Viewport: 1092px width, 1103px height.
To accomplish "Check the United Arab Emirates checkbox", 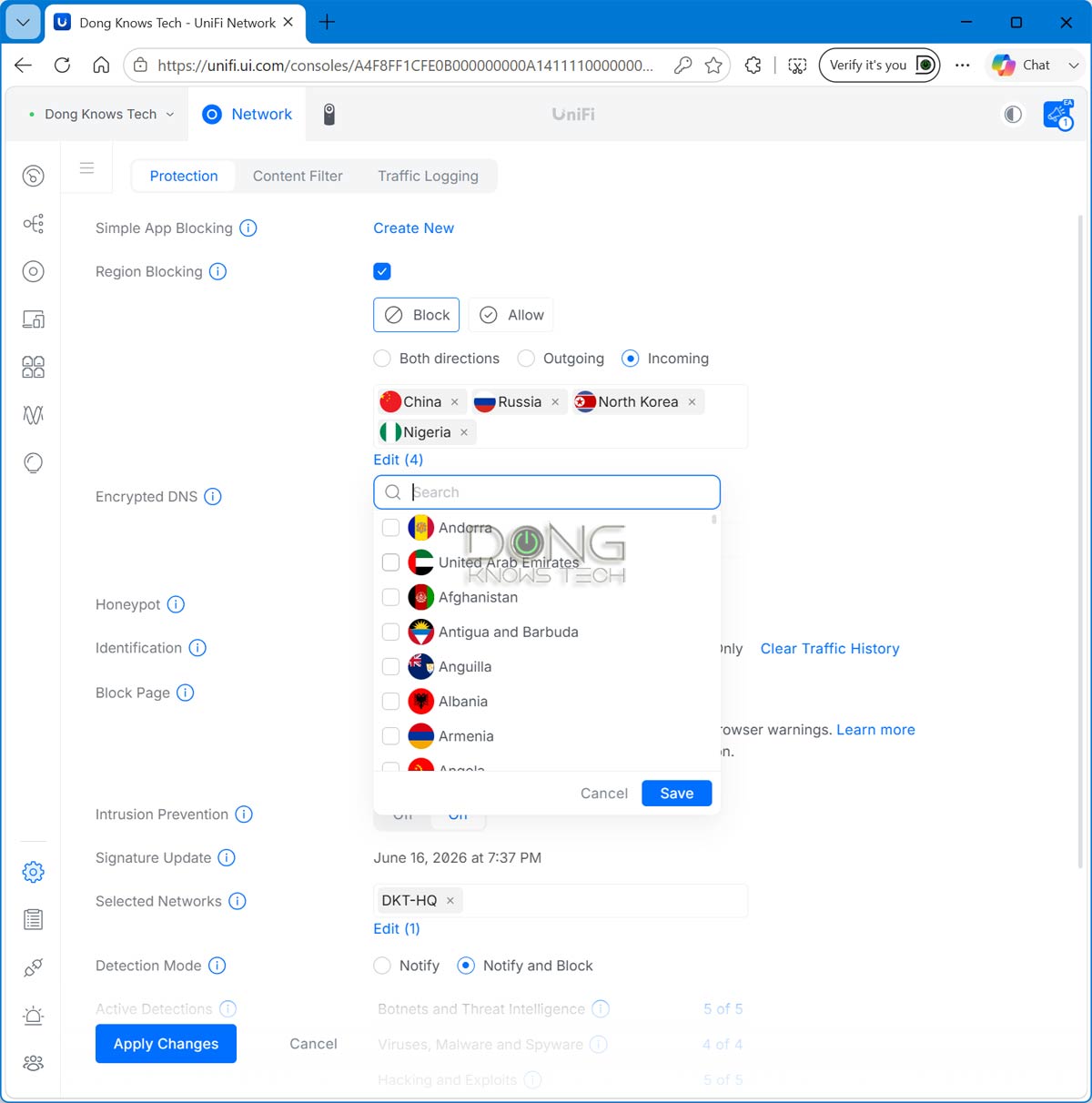I will pos(390,562).
